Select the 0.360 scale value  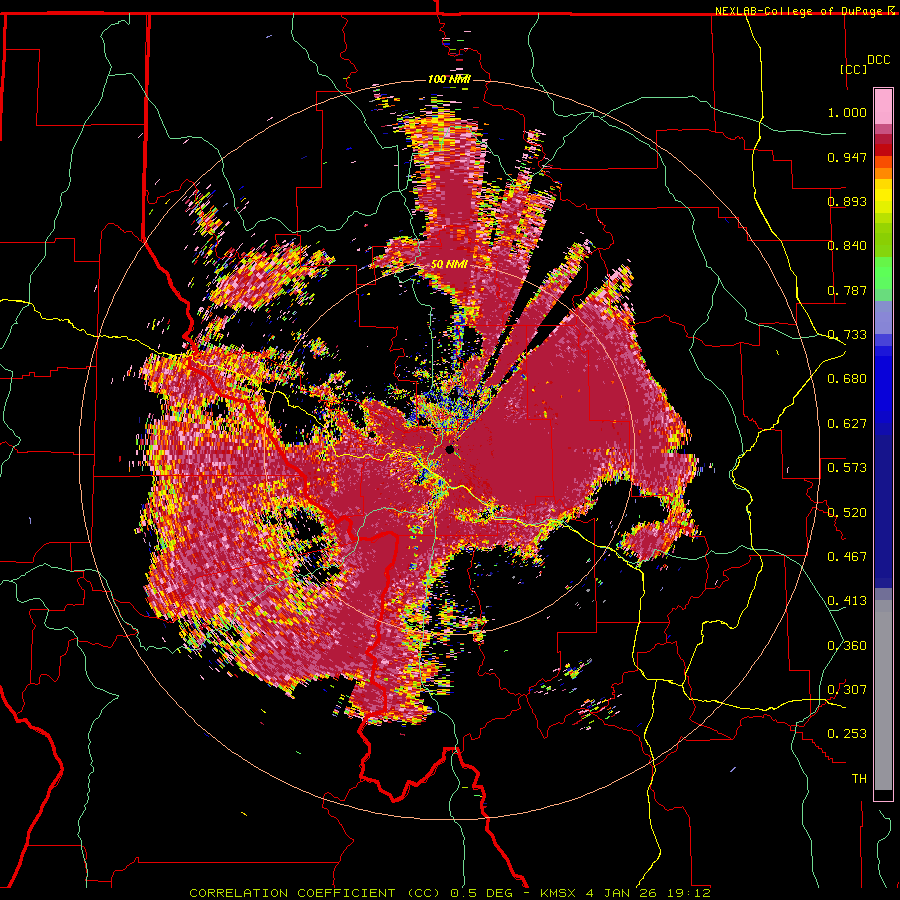click(x=847, y=645)
